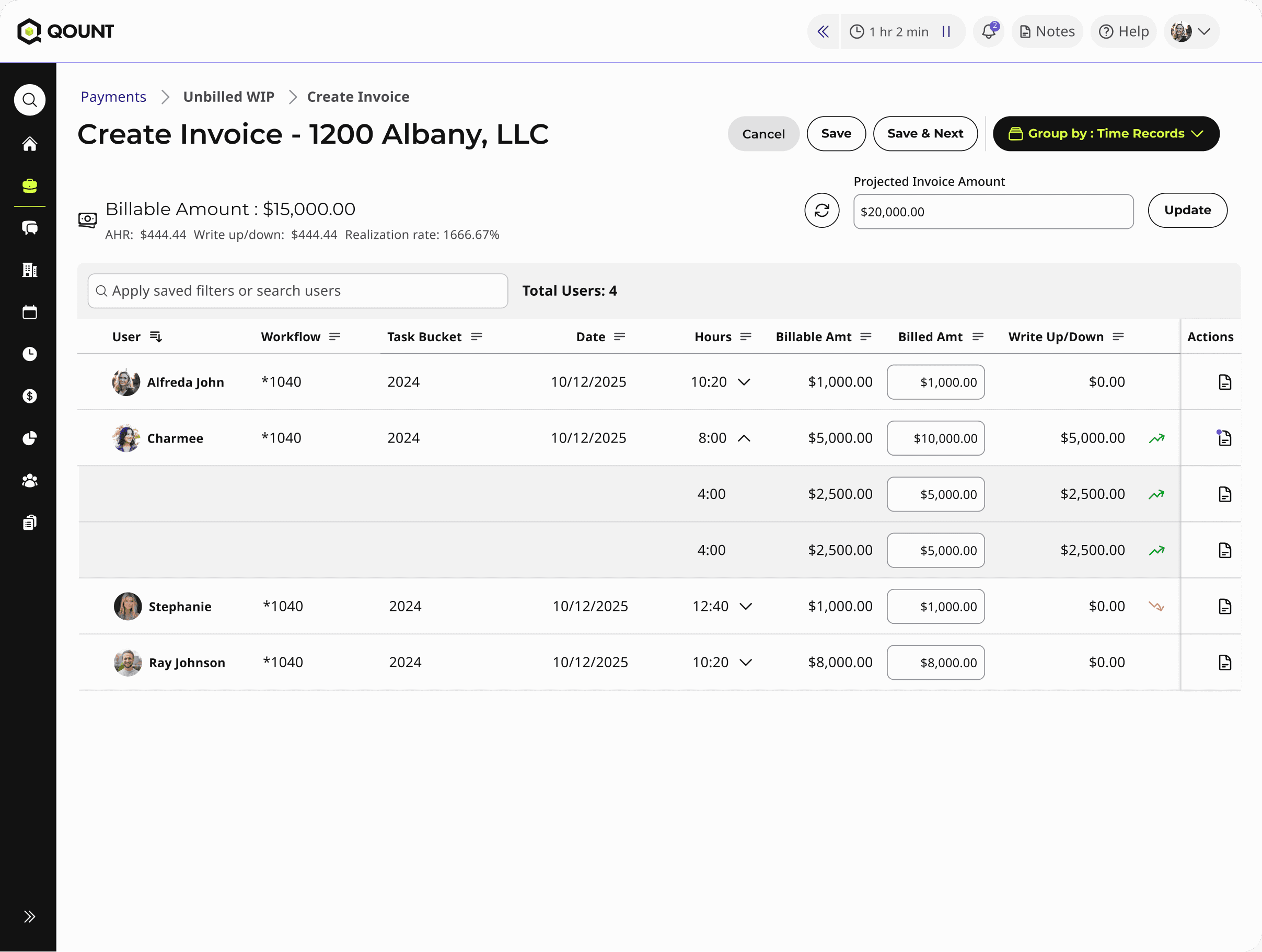
Task: Click the Update button
Action: [1187, 211]
